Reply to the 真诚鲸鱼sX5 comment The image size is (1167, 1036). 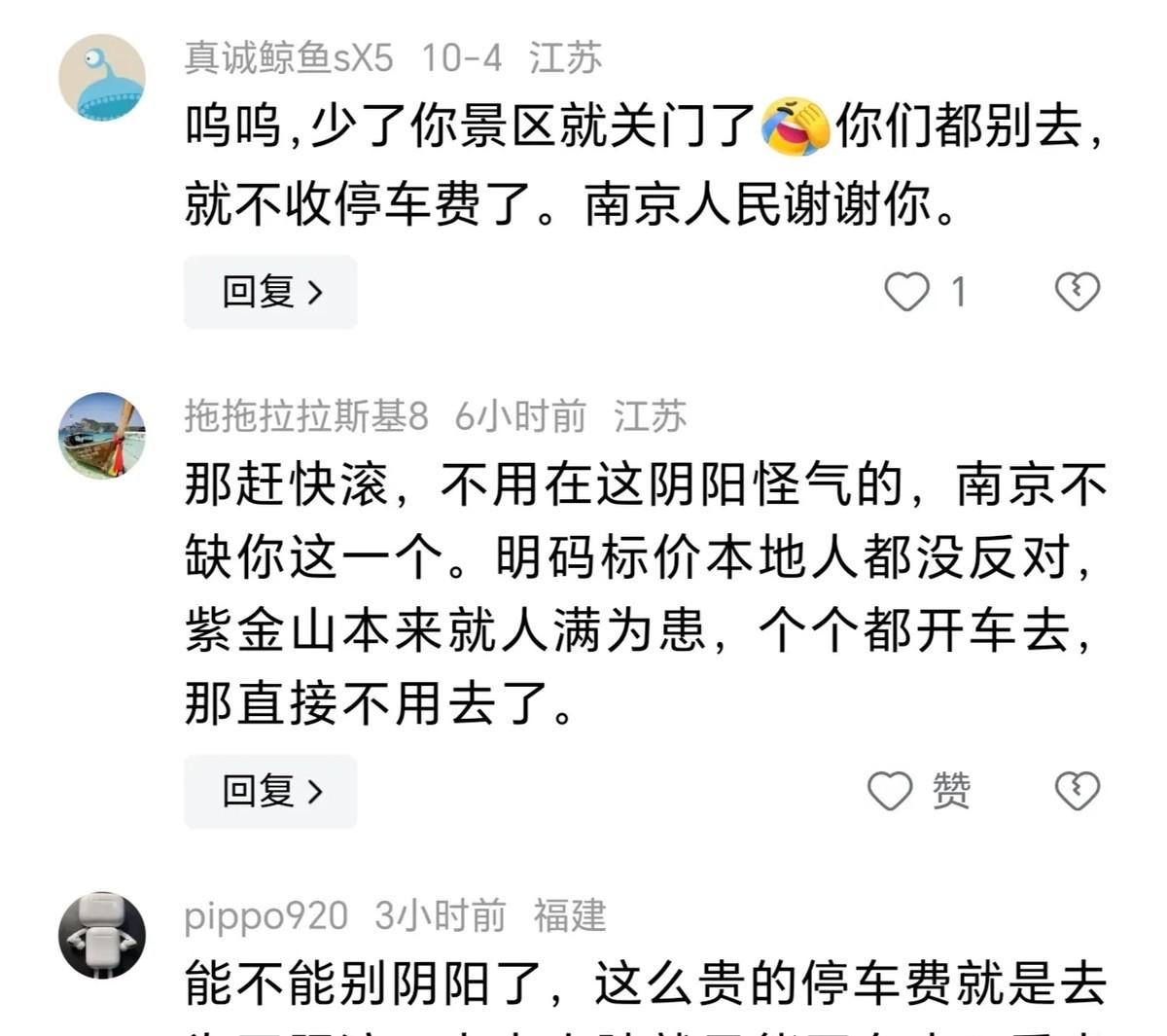pos(270,292)
